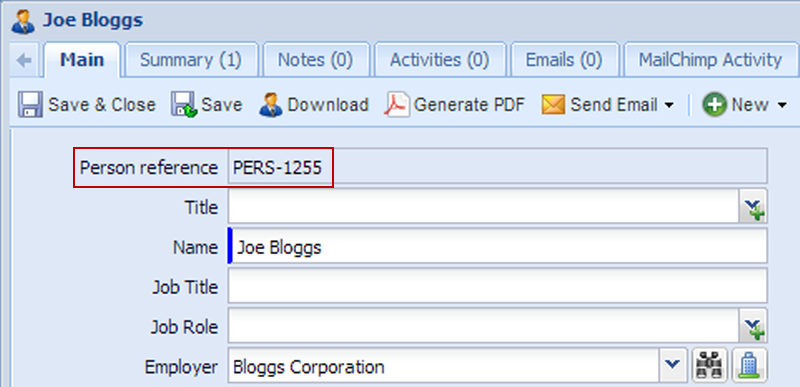Open the Job Role lookup dropdown icon
The height and width of the screenshot is (387, 800).
753,326
